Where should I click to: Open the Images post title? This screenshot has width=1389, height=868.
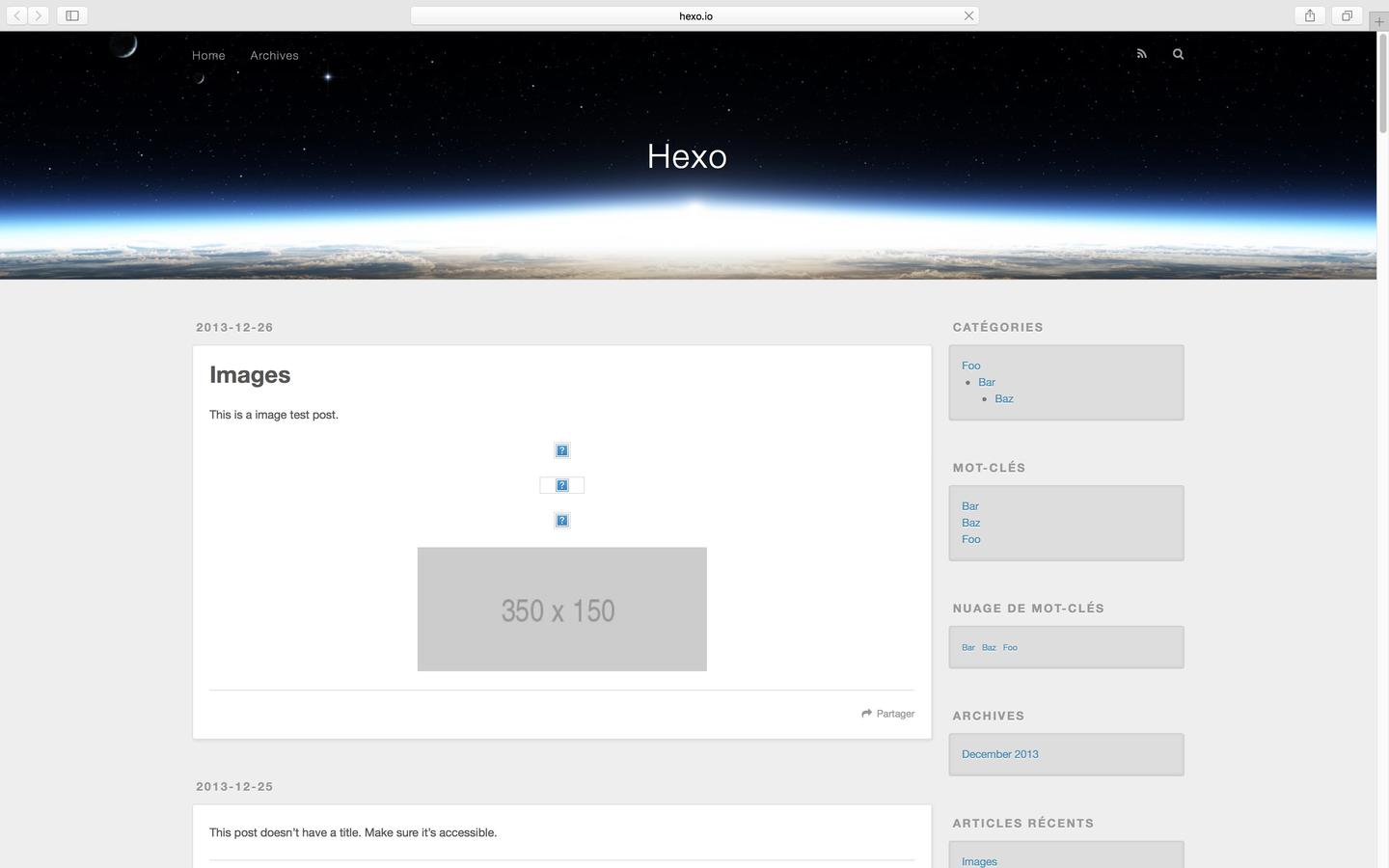(249, 374)
